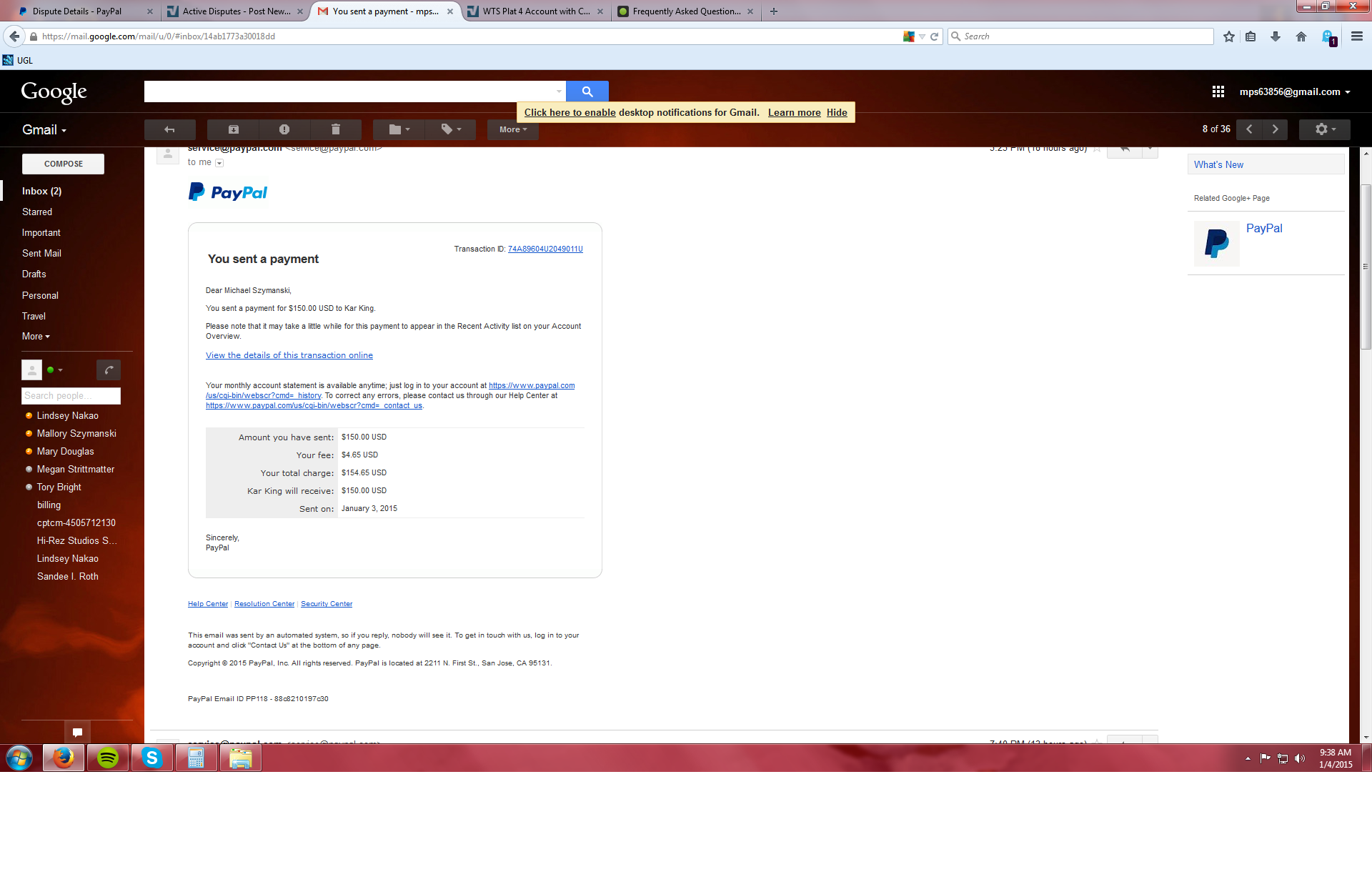Hide the desktop notifications bar
This screenshot has width=1372, height=892.
(x=837, y=112)
